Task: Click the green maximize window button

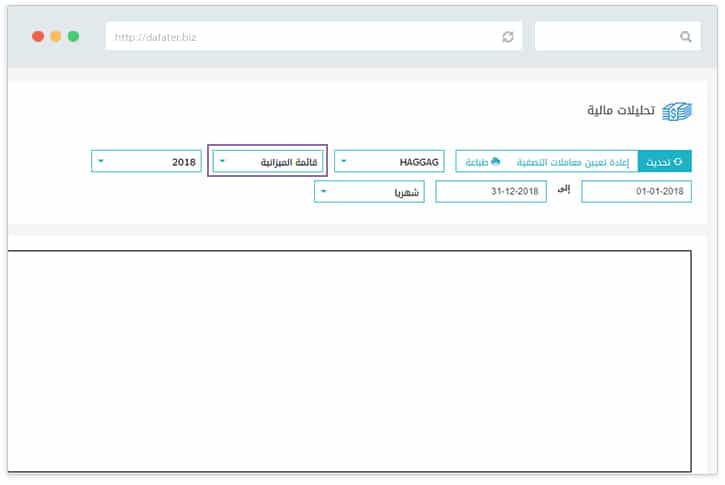Action: [73, 37]
